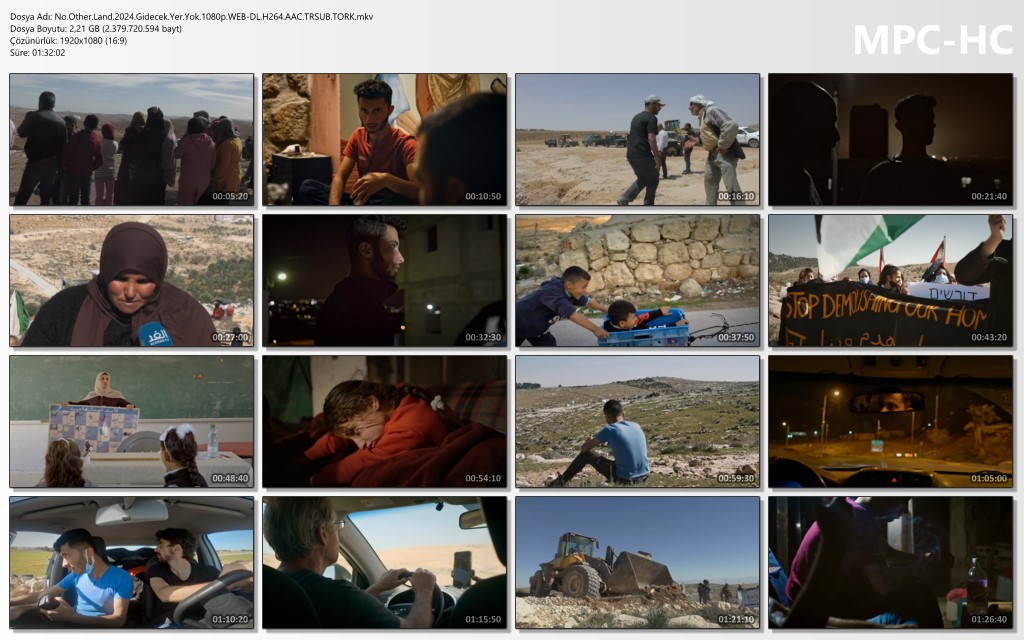
Task: Click the thumbnail stamped 00:05:20
Action: point(131,140)
